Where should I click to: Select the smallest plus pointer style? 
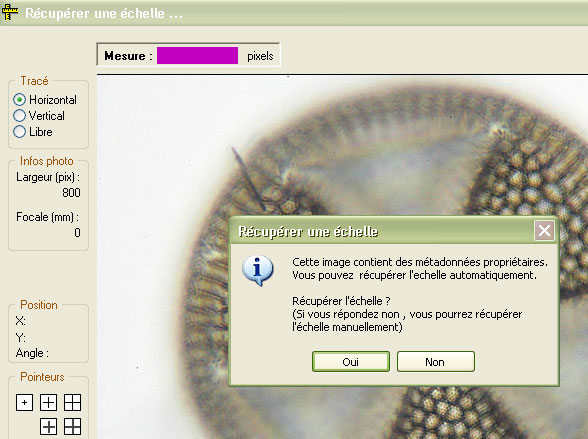pos(24,403)
